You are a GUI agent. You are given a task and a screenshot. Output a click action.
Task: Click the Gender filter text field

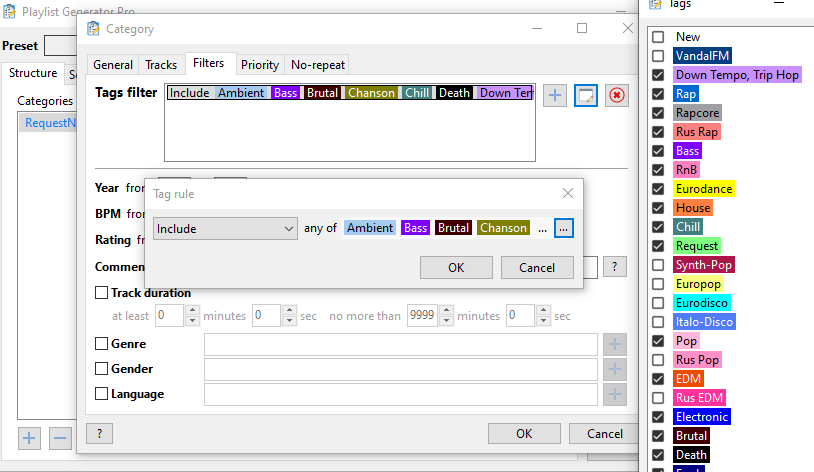(x=401, y=370)
